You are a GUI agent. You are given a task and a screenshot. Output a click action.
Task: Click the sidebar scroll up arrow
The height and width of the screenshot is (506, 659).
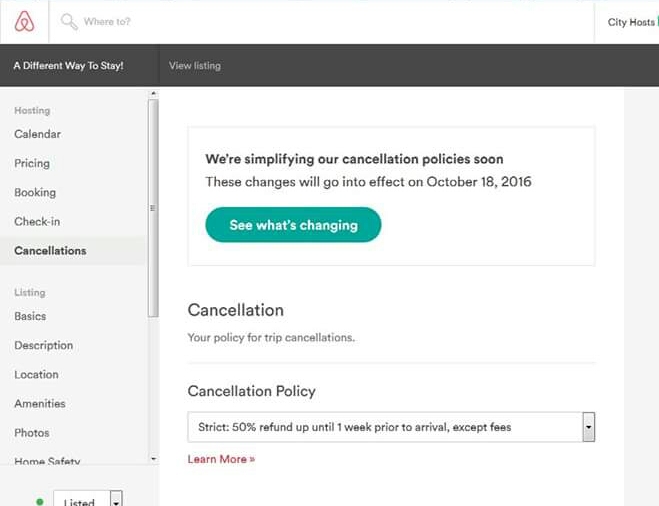[153, 94]
